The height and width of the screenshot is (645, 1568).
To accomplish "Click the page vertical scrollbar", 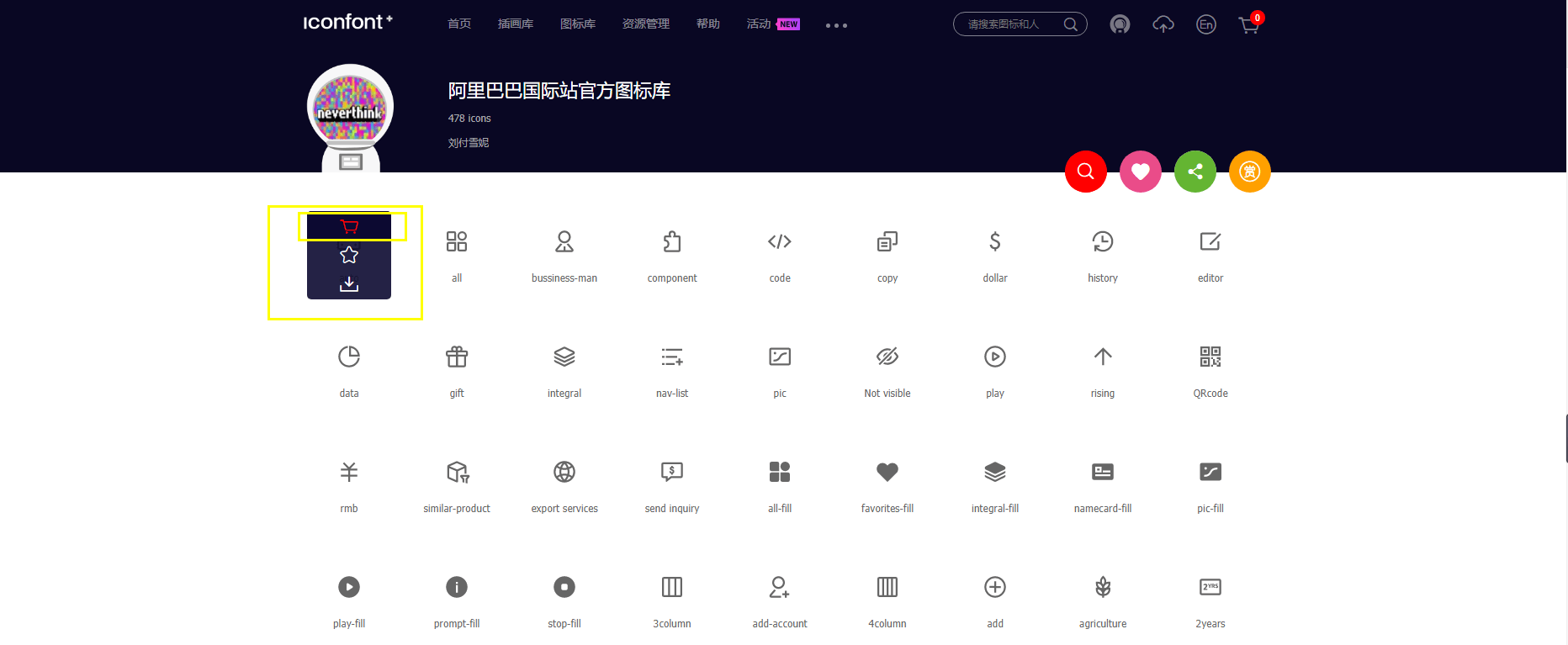I will click(1566, 437).
